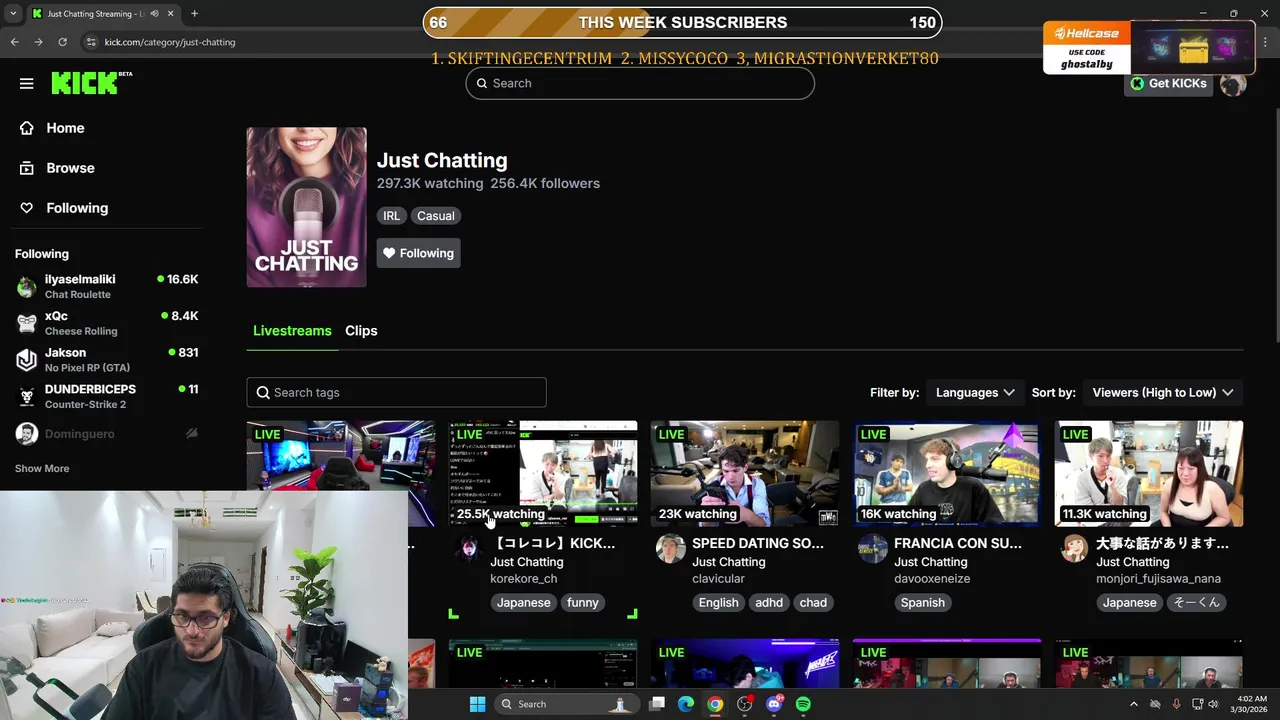This screenshot has width=1280, height=720.
Task: Open xQc avatar in Following list
Action: tap(27, 323)
